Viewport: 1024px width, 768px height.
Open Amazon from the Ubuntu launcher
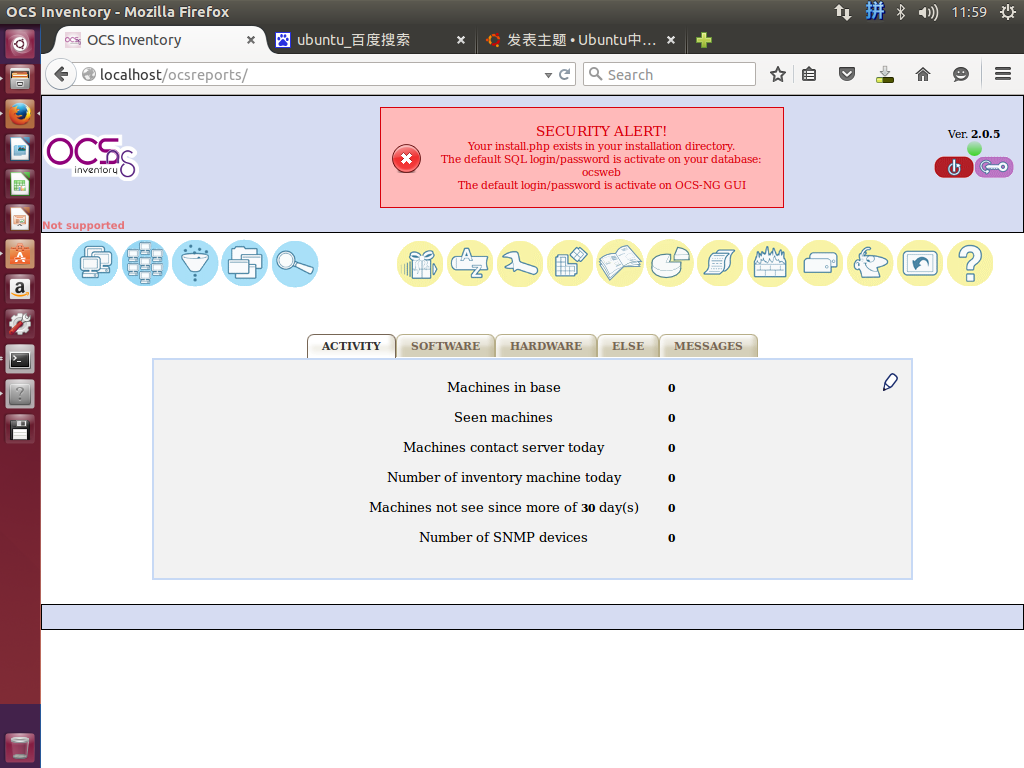(20, 289)
